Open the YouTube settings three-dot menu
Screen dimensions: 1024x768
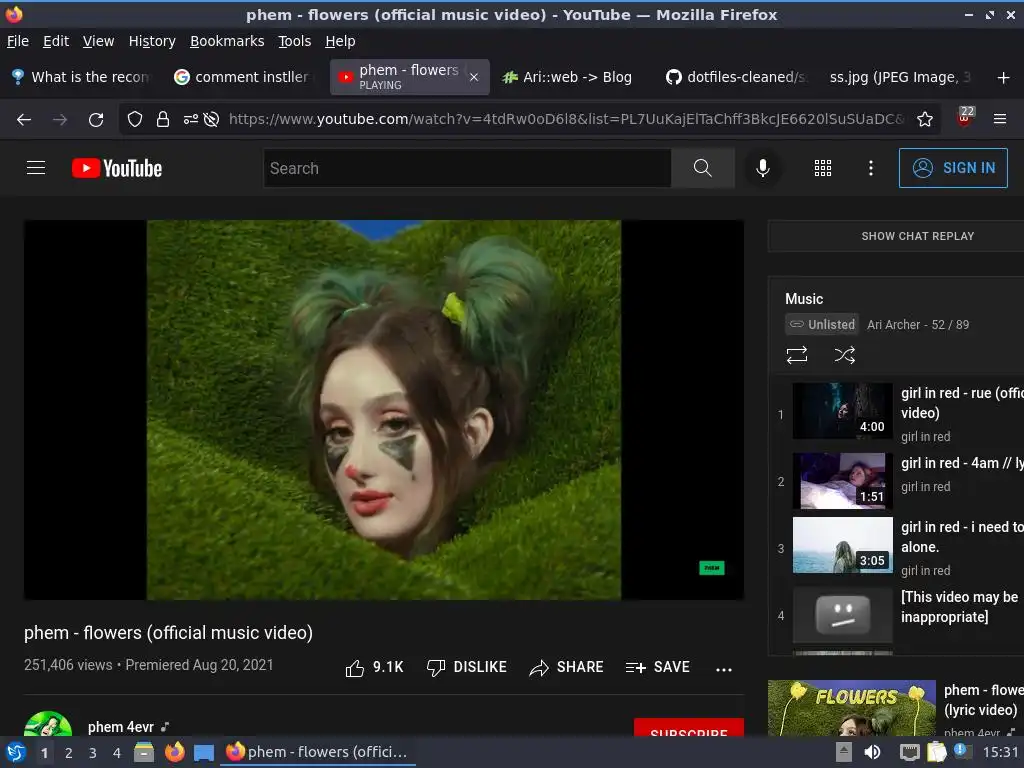[871, 168]
